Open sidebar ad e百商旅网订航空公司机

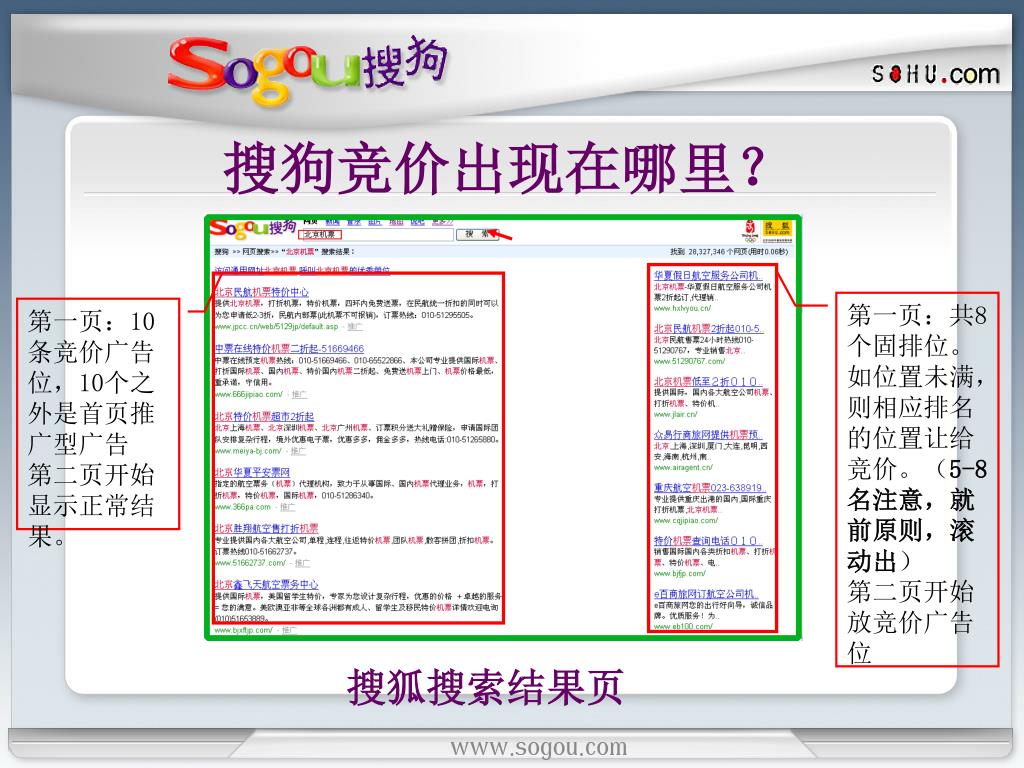tap(706, 594)
